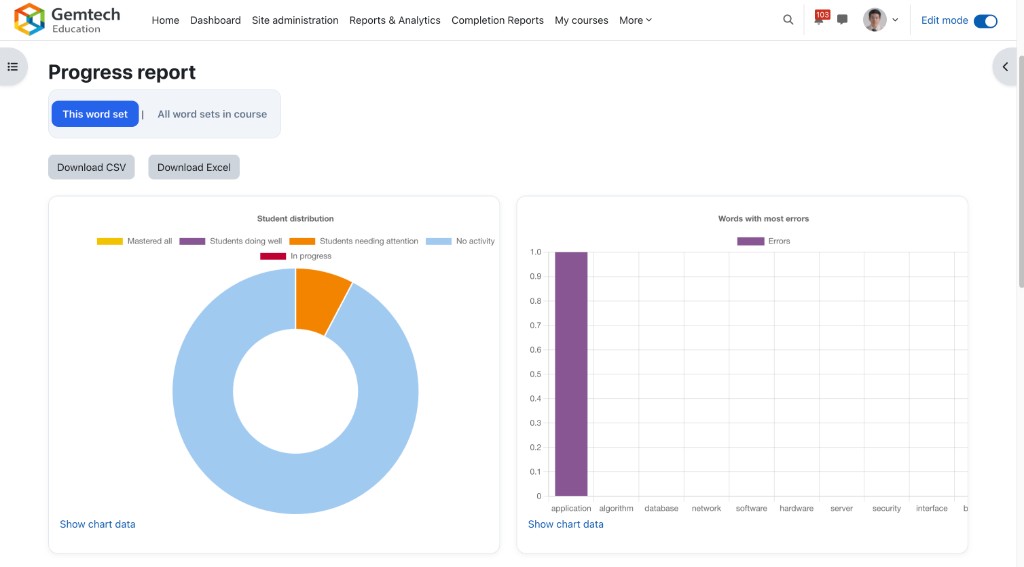Screen dimensions: 1024x567
Task: Click the Gemtech Education logo
Action: pyautogui.click(x=67, y=20)
